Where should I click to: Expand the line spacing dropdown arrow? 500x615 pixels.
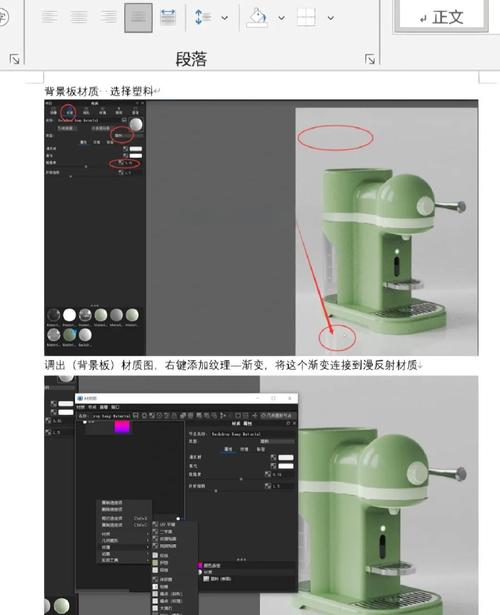pos(225,18)
